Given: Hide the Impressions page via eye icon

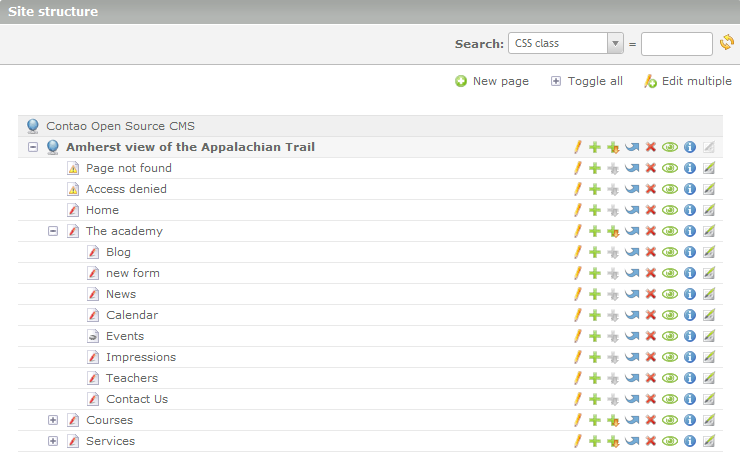Looking at the screenshot, I should tap(670, 357).
